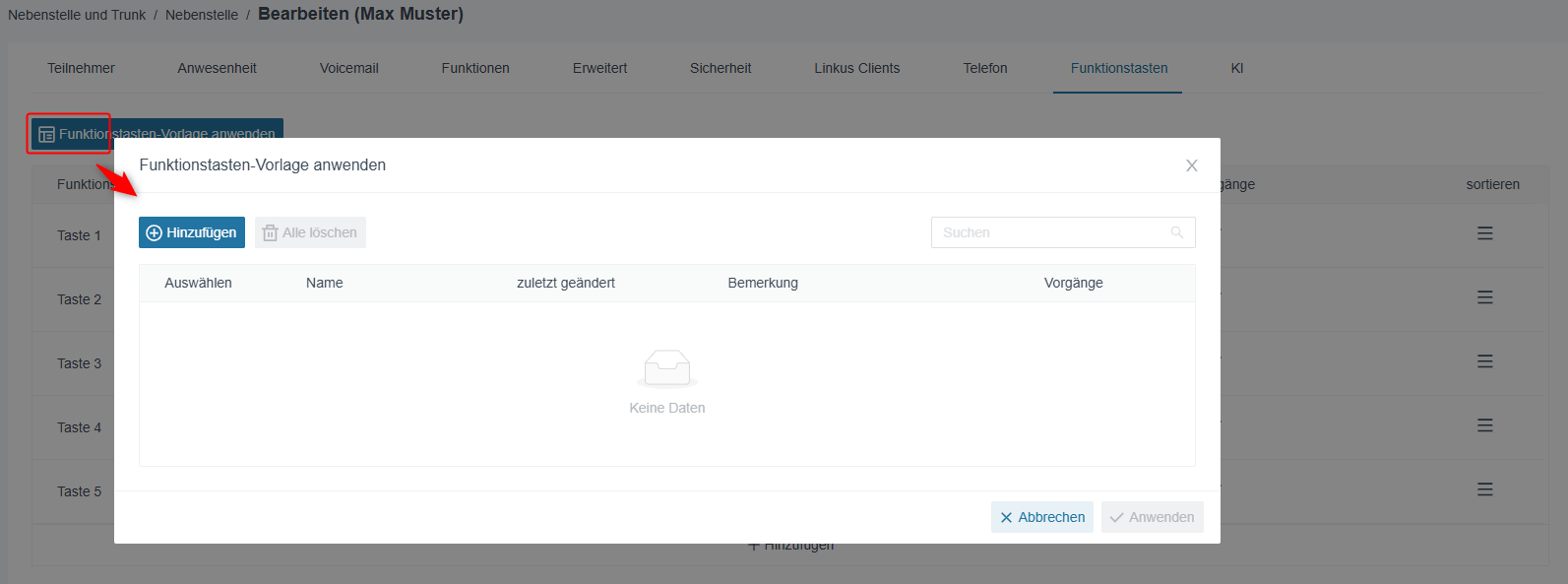Screen dimensions: 1568x584
Task: Open the Teilnehmer tab
Action: tap(82, 68)
